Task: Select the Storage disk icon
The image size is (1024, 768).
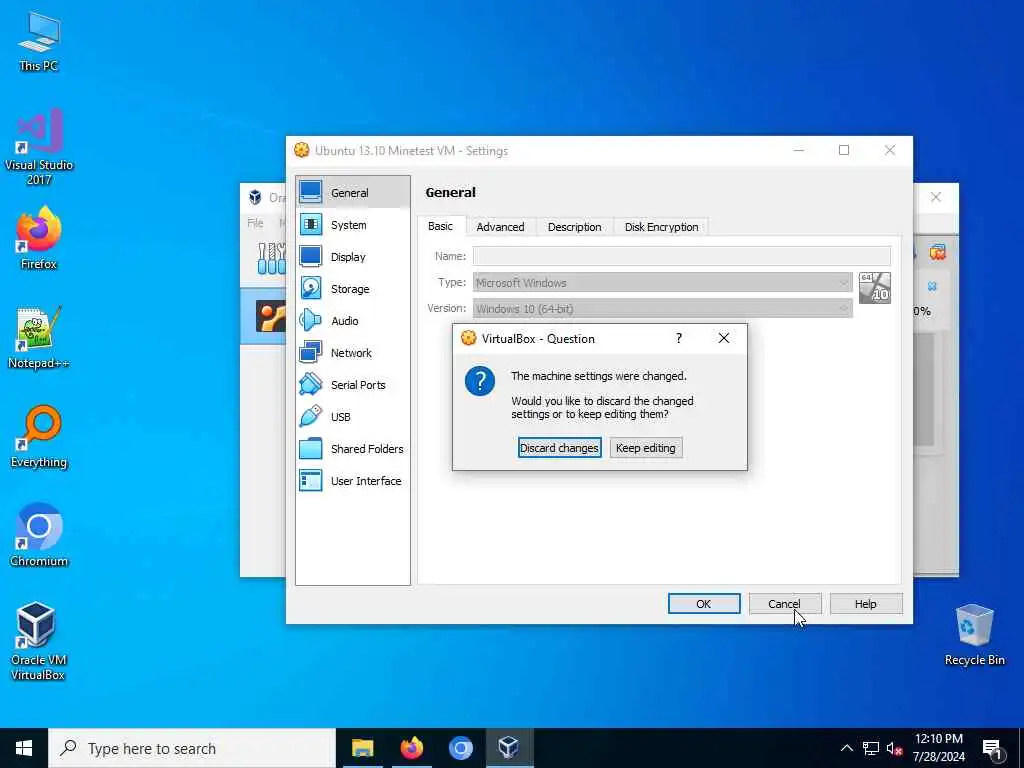Action: pos(311,288)
